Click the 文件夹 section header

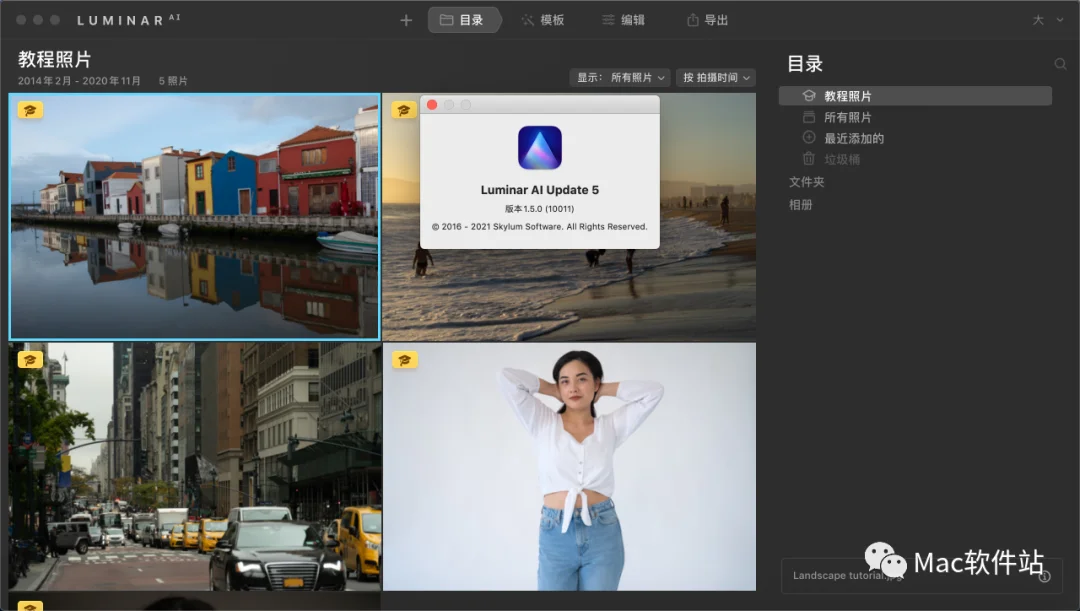pos(807,182)
